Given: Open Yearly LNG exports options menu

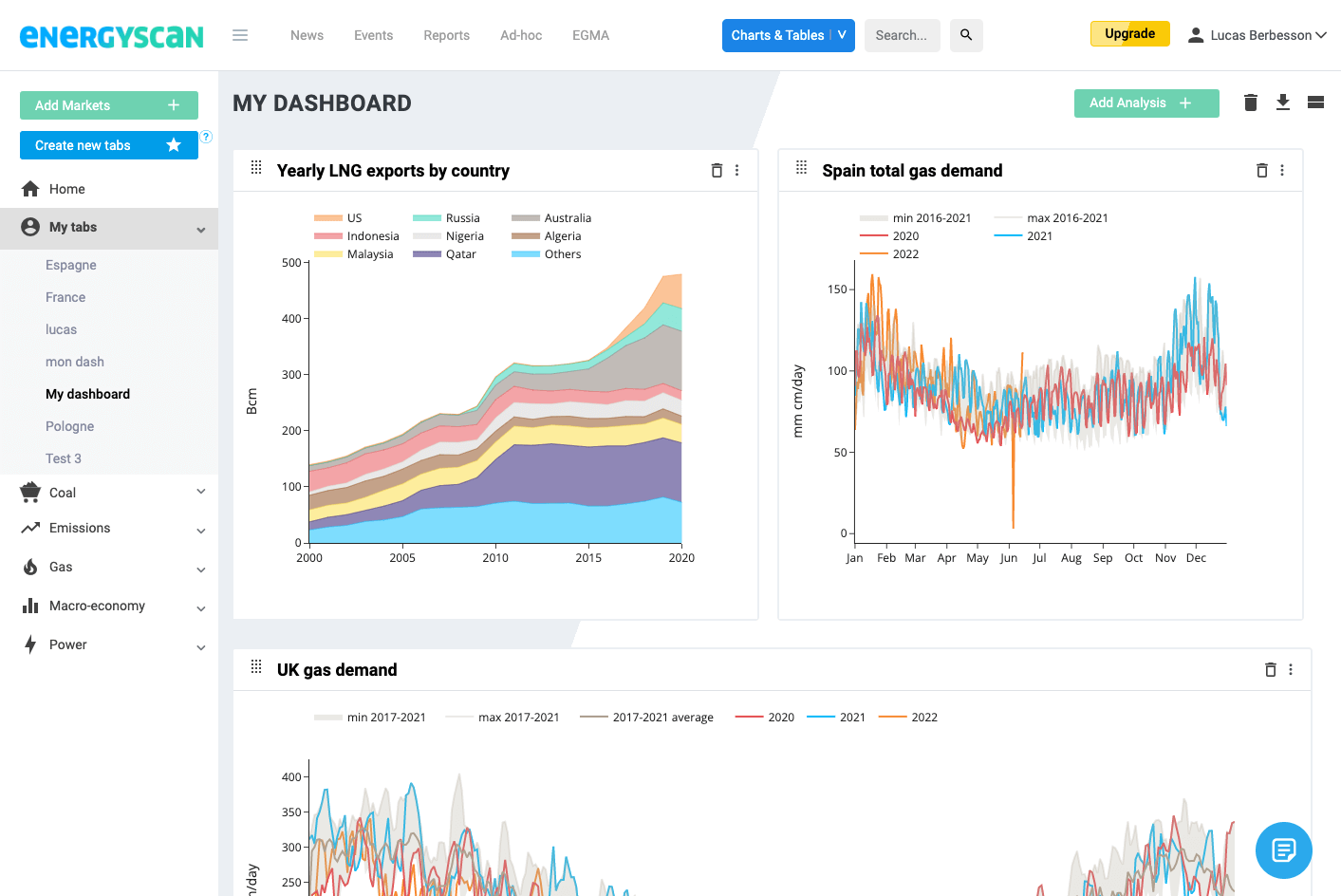Looking at the screenshot, I should [737, 171].
